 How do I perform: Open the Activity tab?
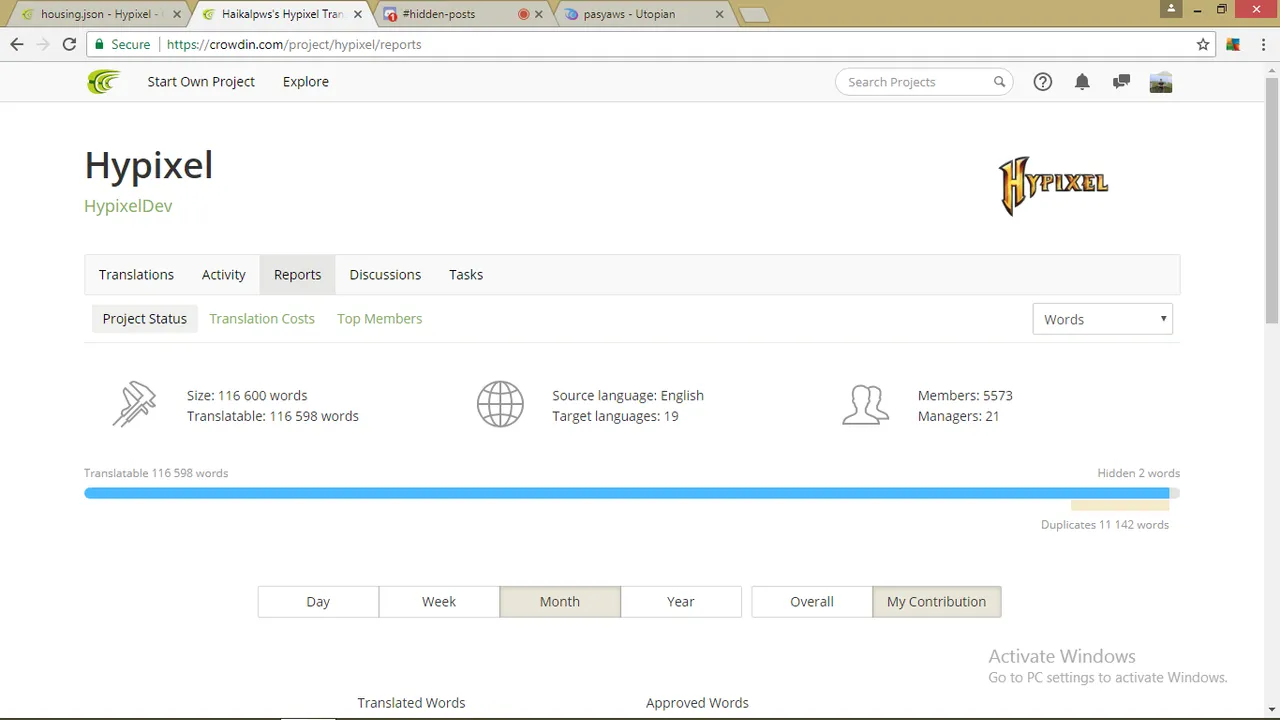coord(224,274)
